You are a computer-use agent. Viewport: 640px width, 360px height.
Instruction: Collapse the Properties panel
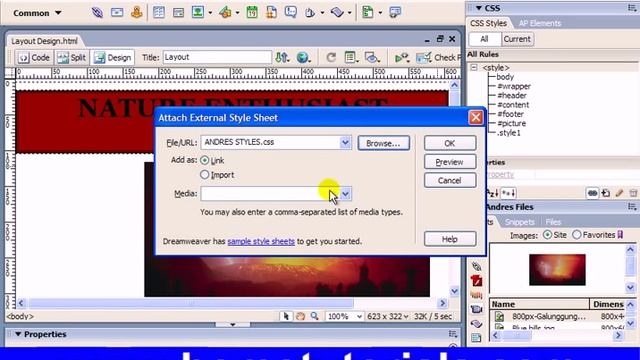tap(18, 334)
